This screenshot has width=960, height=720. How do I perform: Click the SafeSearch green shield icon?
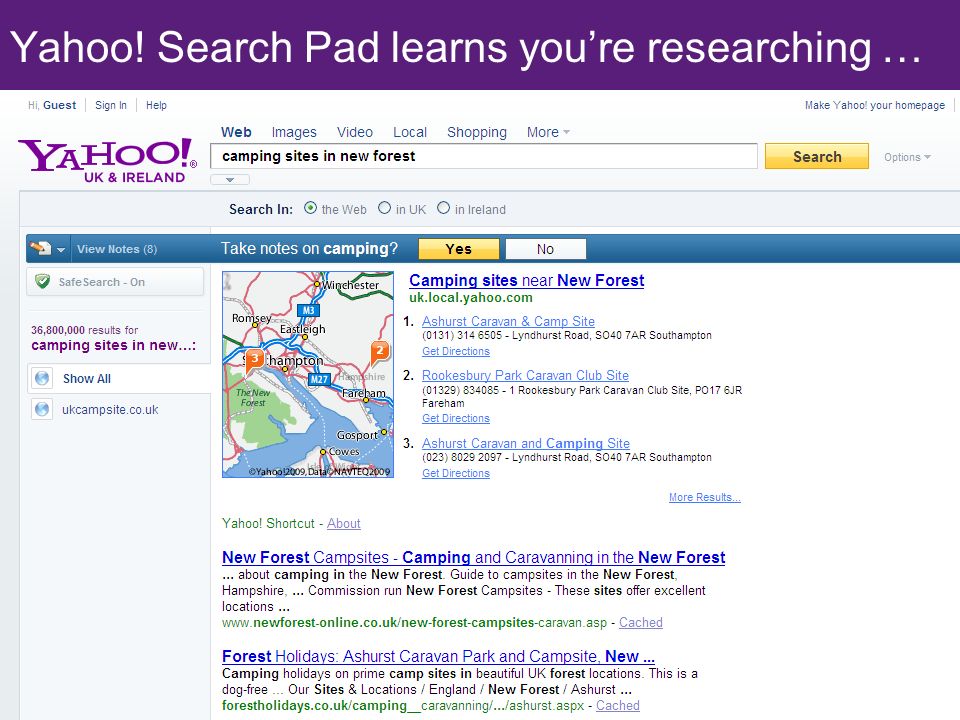(x=42, y=282)
